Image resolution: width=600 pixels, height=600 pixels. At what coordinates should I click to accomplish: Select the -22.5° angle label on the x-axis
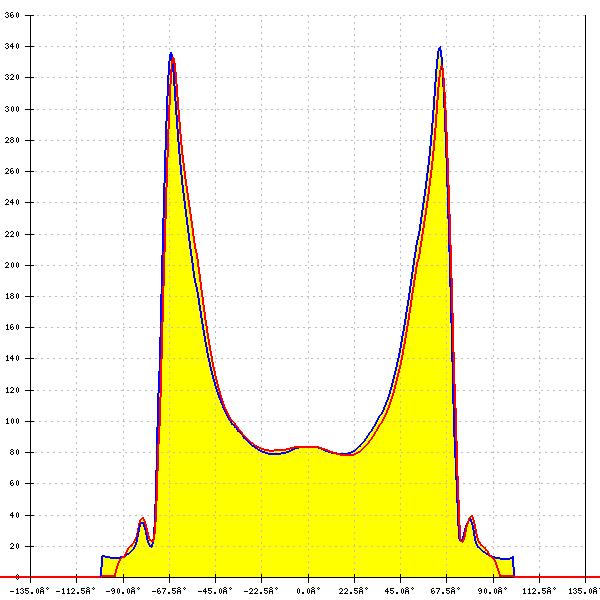coord(261,591)
